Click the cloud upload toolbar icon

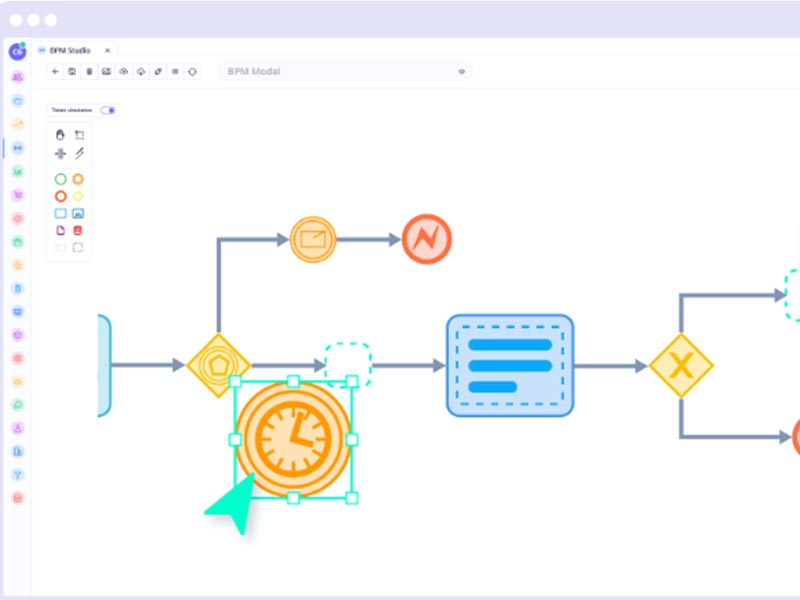(123, 71)
